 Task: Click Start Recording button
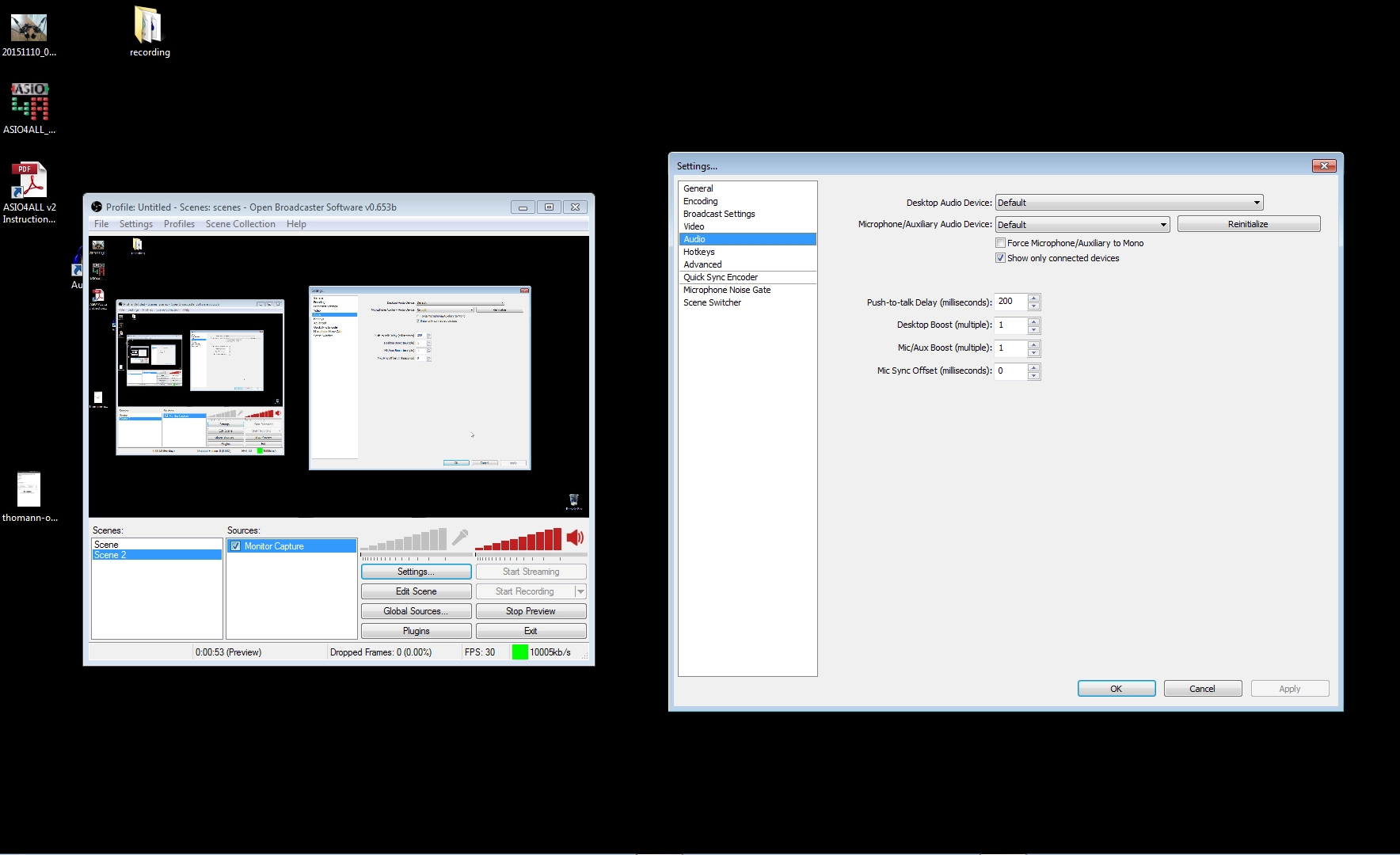click(x=524, y=591)
